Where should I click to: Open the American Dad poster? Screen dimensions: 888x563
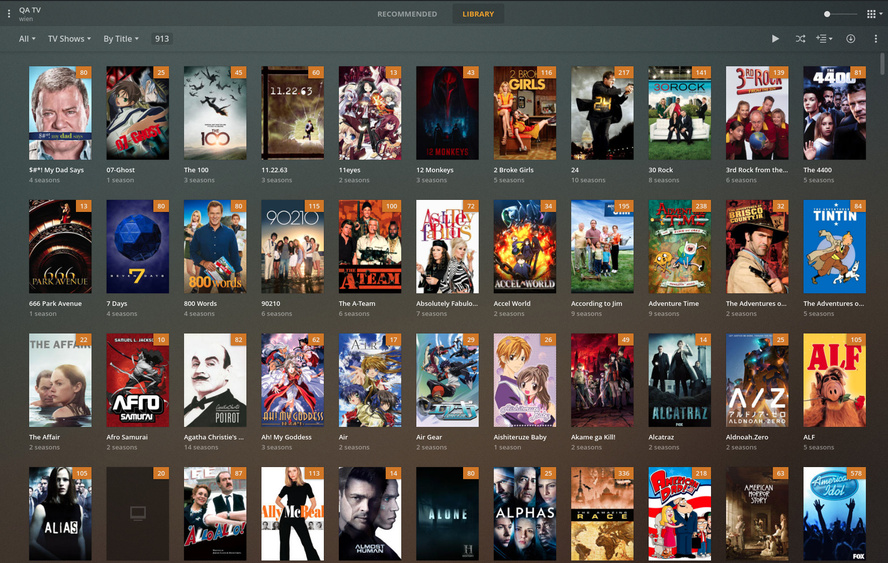[x=680, y=514]
